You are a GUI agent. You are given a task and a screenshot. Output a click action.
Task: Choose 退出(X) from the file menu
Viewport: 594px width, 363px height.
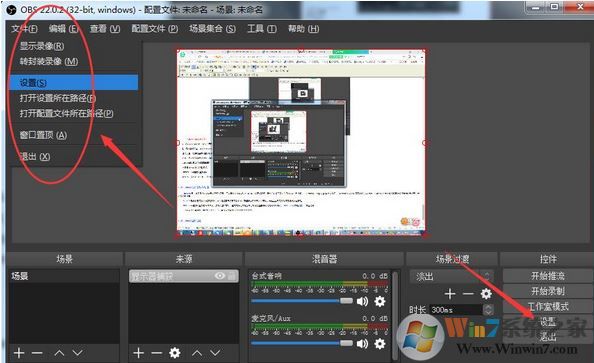coord(34,156)
